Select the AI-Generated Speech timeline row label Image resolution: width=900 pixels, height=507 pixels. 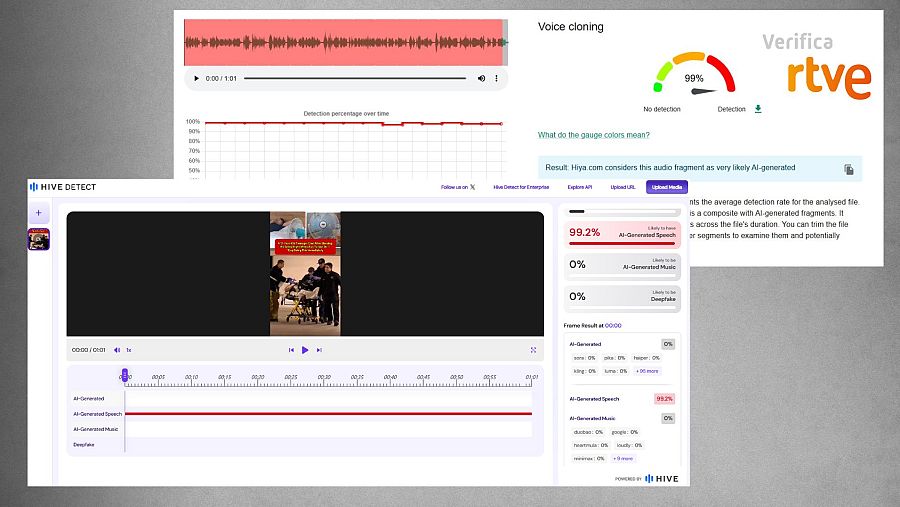coord(98,414)
